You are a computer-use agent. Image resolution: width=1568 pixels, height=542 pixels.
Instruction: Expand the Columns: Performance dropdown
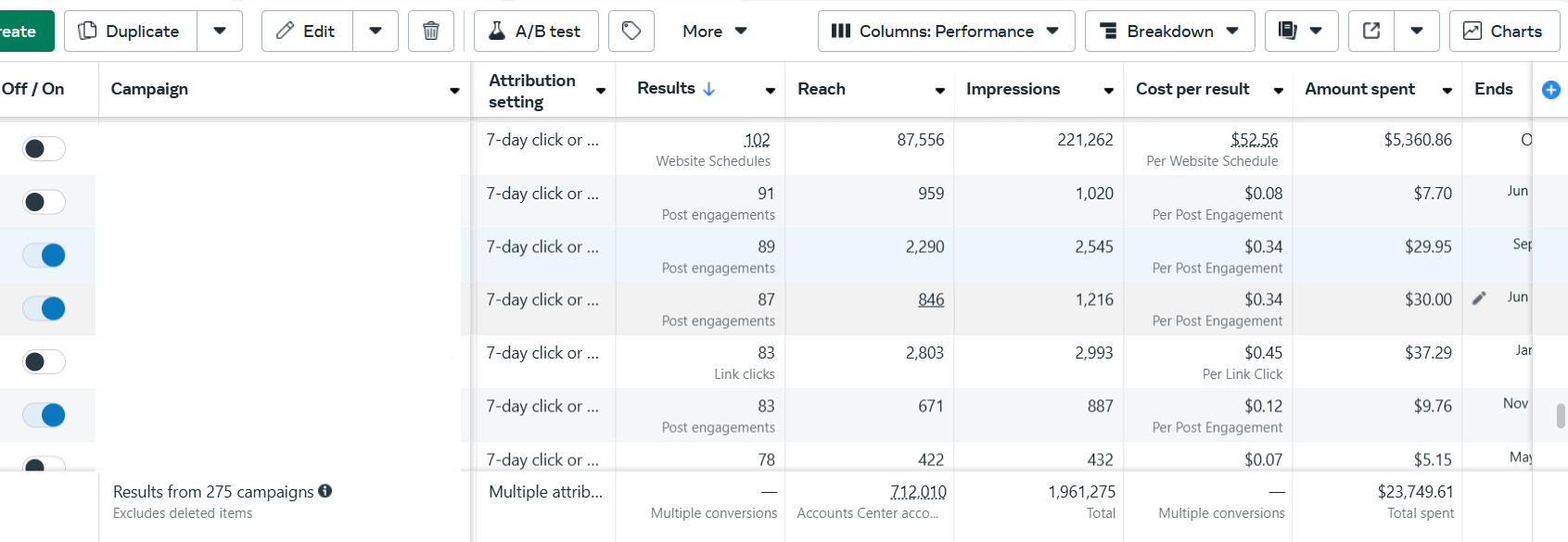click(946, 32)
